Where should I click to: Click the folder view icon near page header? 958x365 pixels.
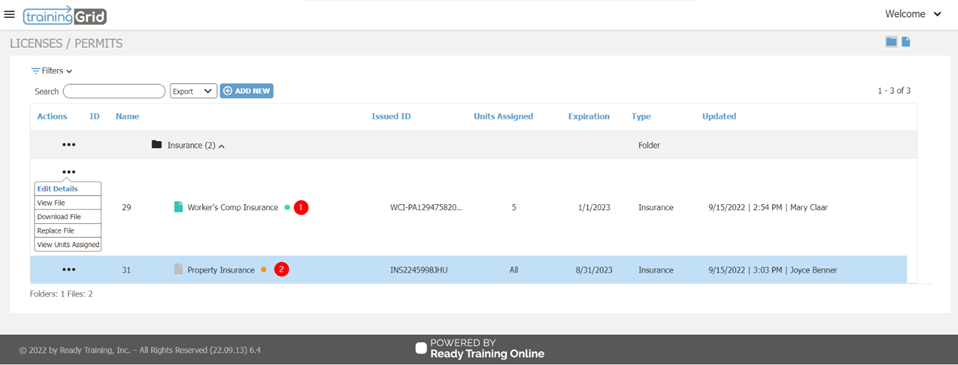click(891, 42)
